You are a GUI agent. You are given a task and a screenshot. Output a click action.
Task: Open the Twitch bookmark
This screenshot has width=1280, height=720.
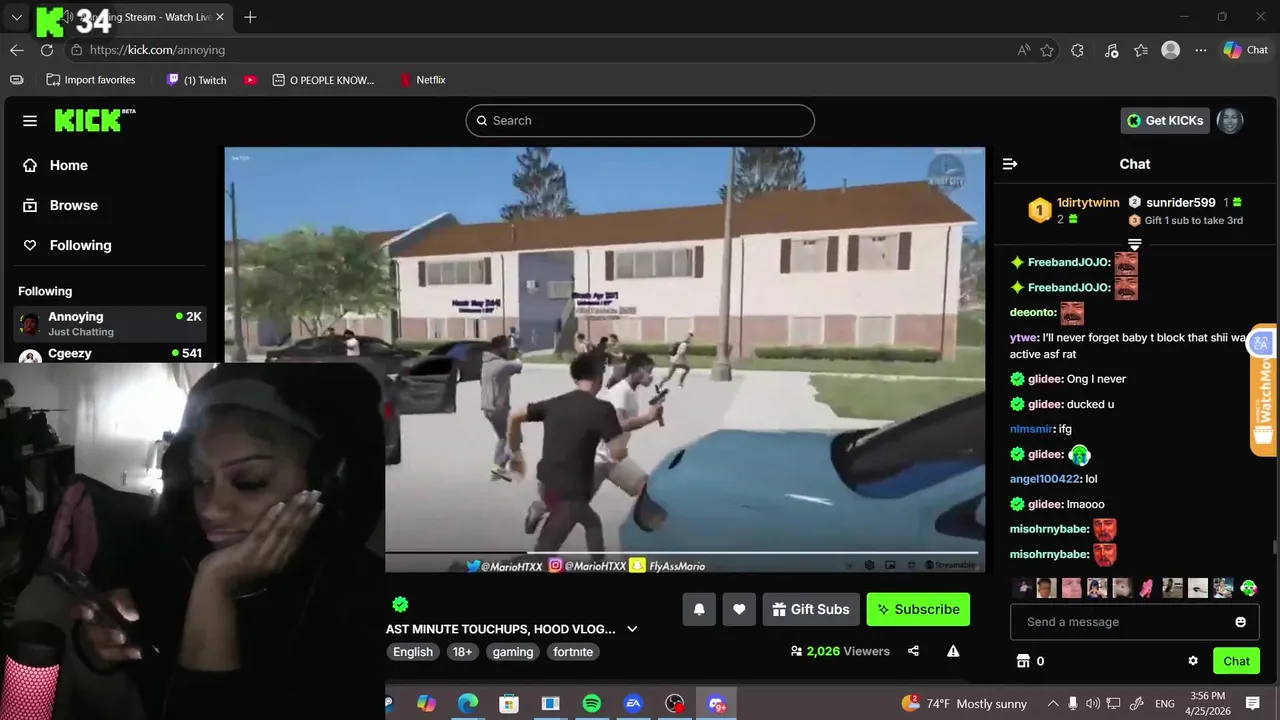197,80
